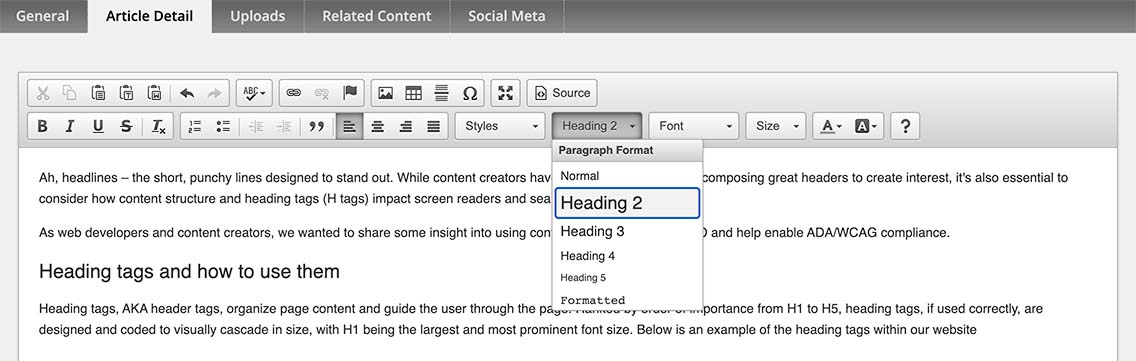Toggle underline formatting

[x=98, y=126]
